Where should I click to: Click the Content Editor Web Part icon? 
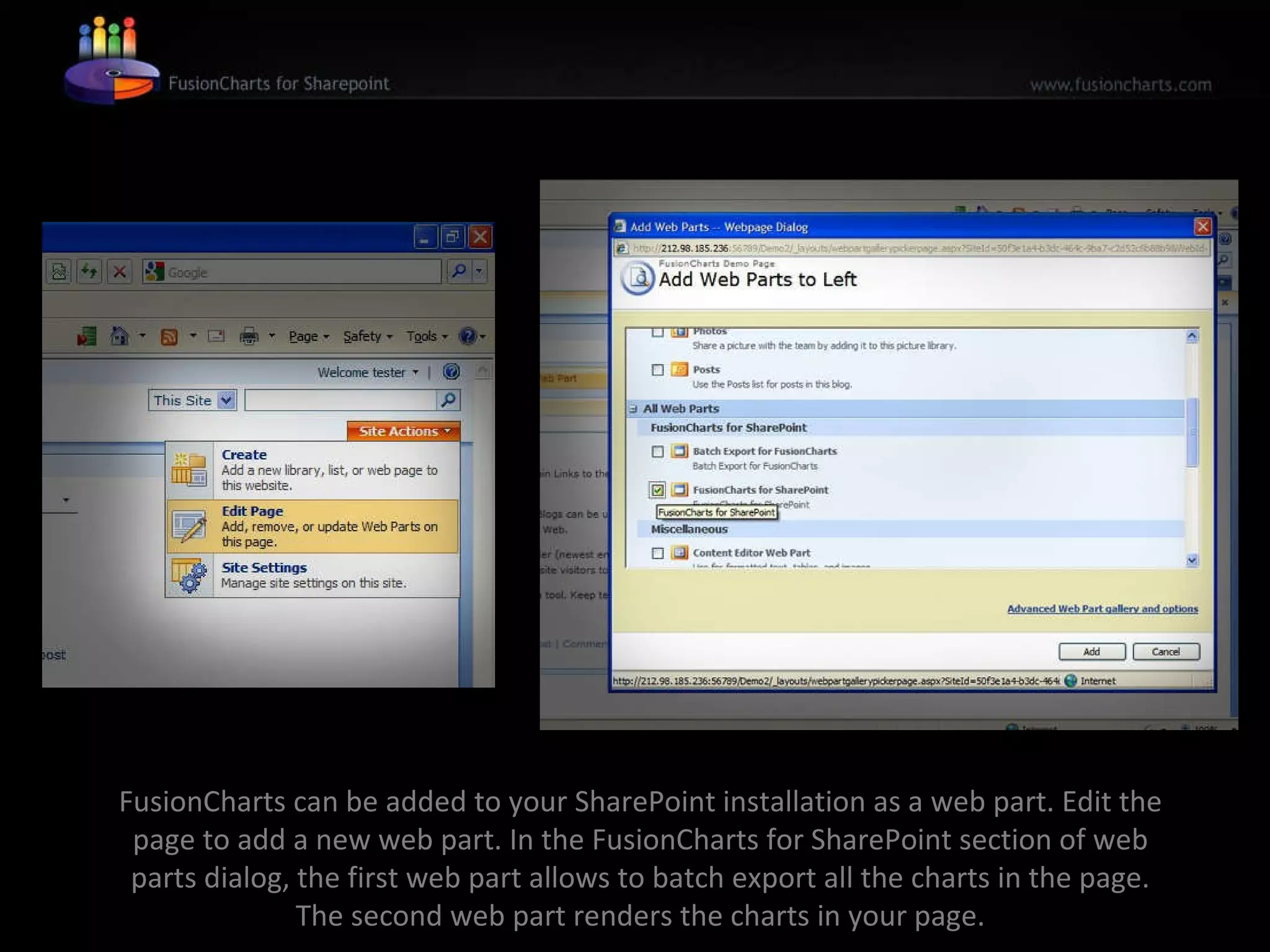pyautogui.click(x=680, y=552)
